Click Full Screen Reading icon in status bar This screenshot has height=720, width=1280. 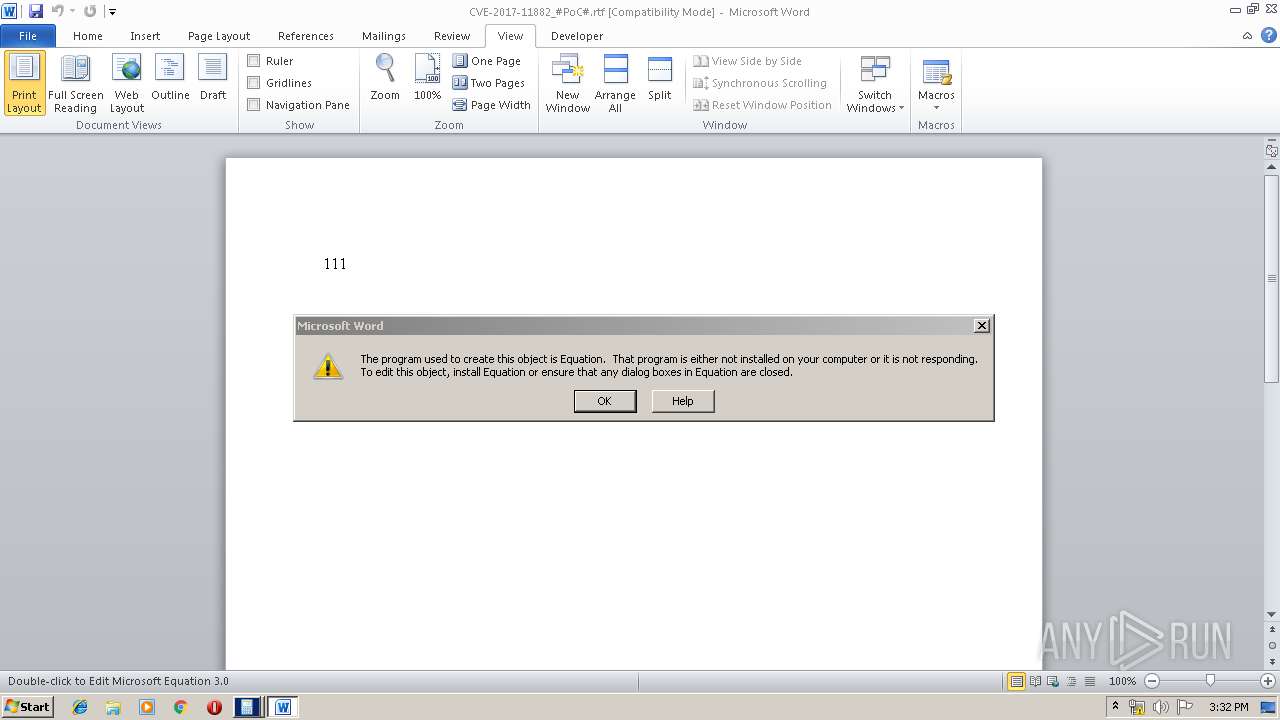[1035, 681]
